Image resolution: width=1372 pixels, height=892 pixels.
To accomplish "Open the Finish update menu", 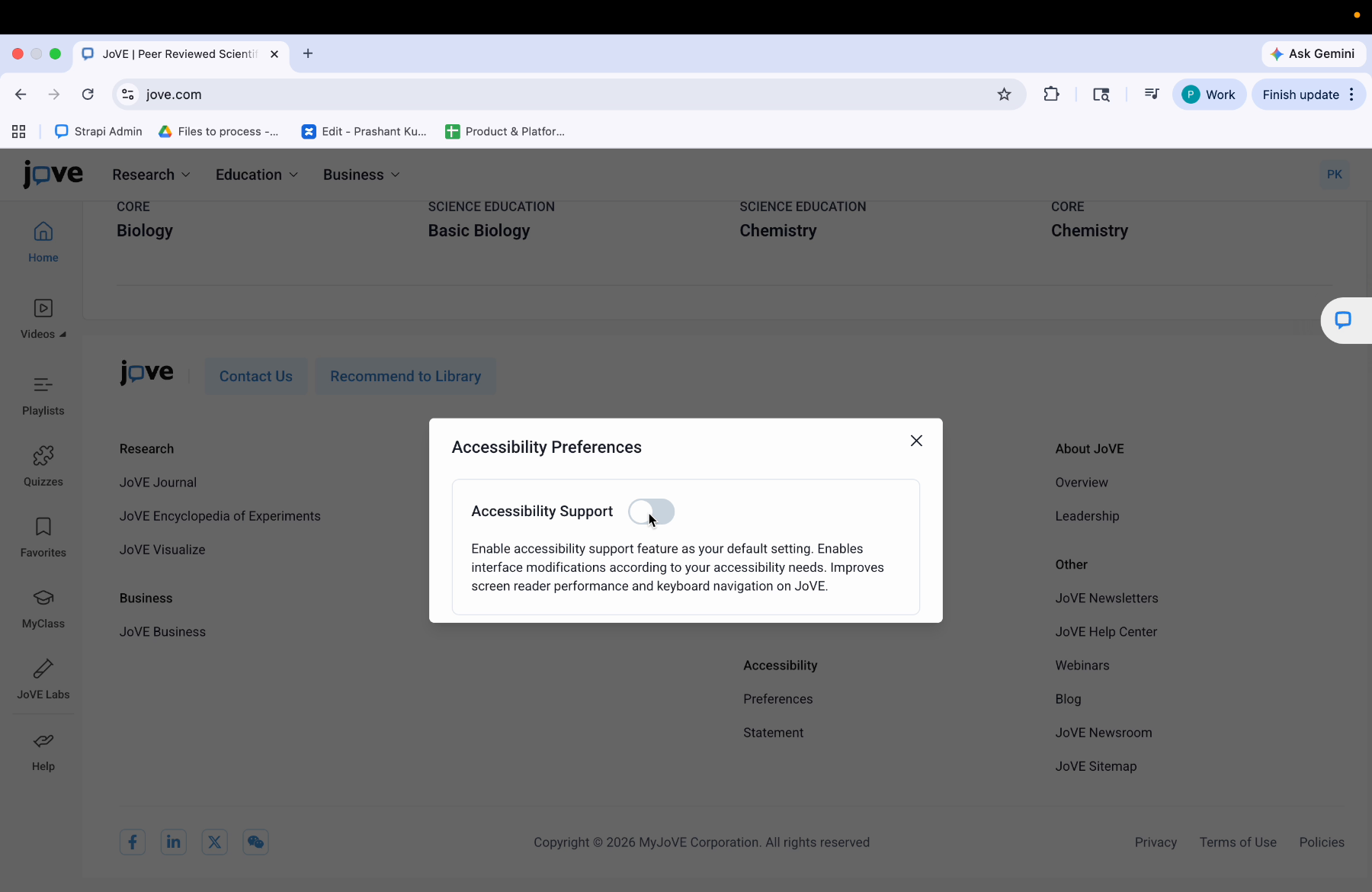I will coord(1308,95).
